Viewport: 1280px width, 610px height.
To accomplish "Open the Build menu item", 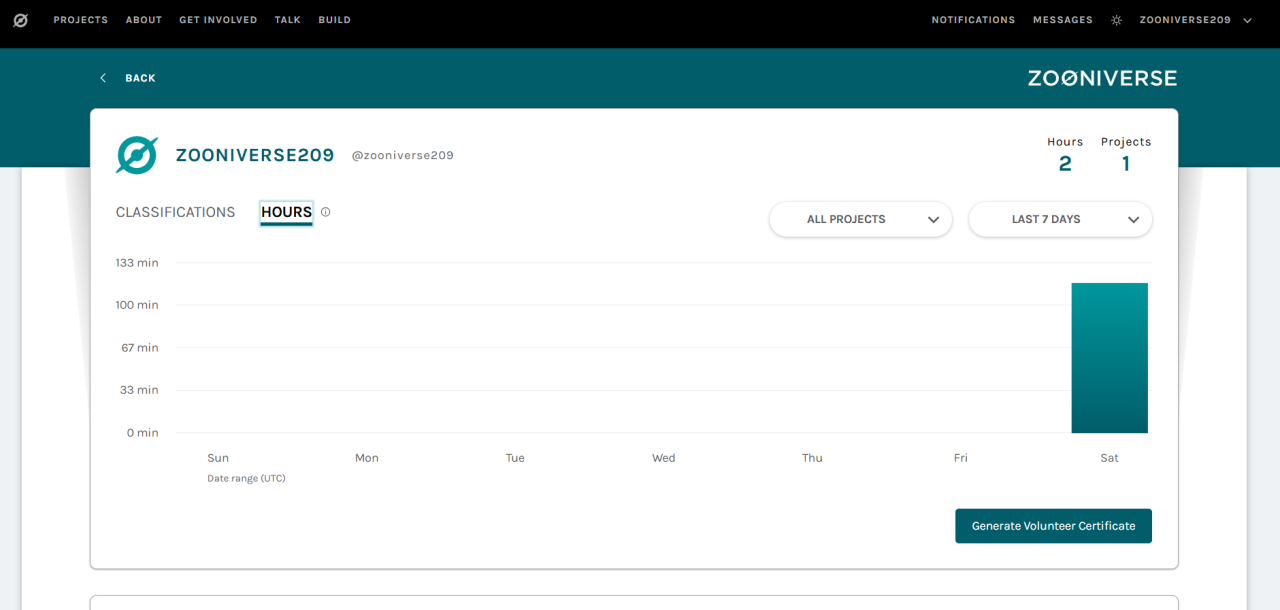I will click(334, 20).
